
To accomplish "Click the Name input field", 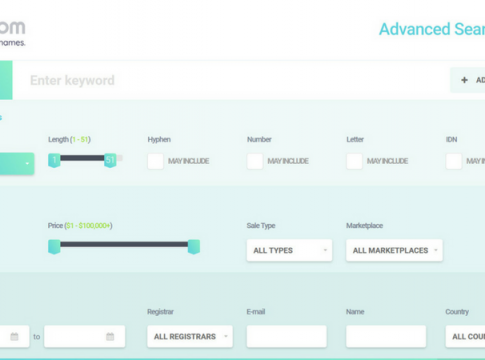I will [x=386, y=337].
